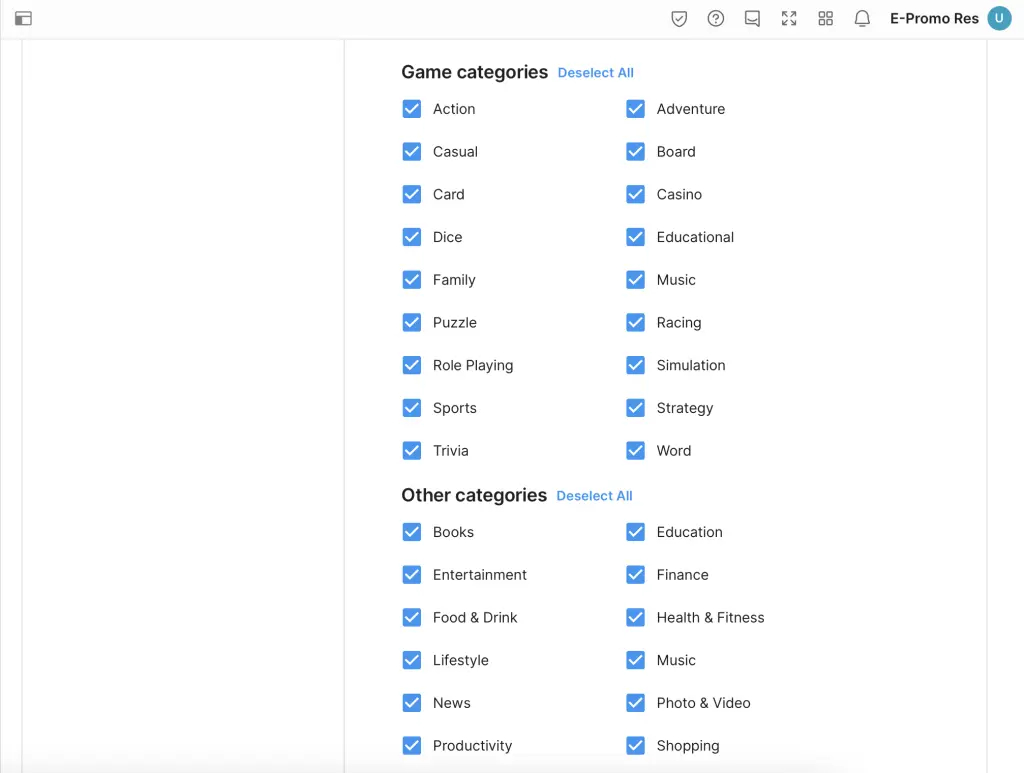Uncheck the News checkbox
This screenshot has width=1024, height=773.
[412, 703]
